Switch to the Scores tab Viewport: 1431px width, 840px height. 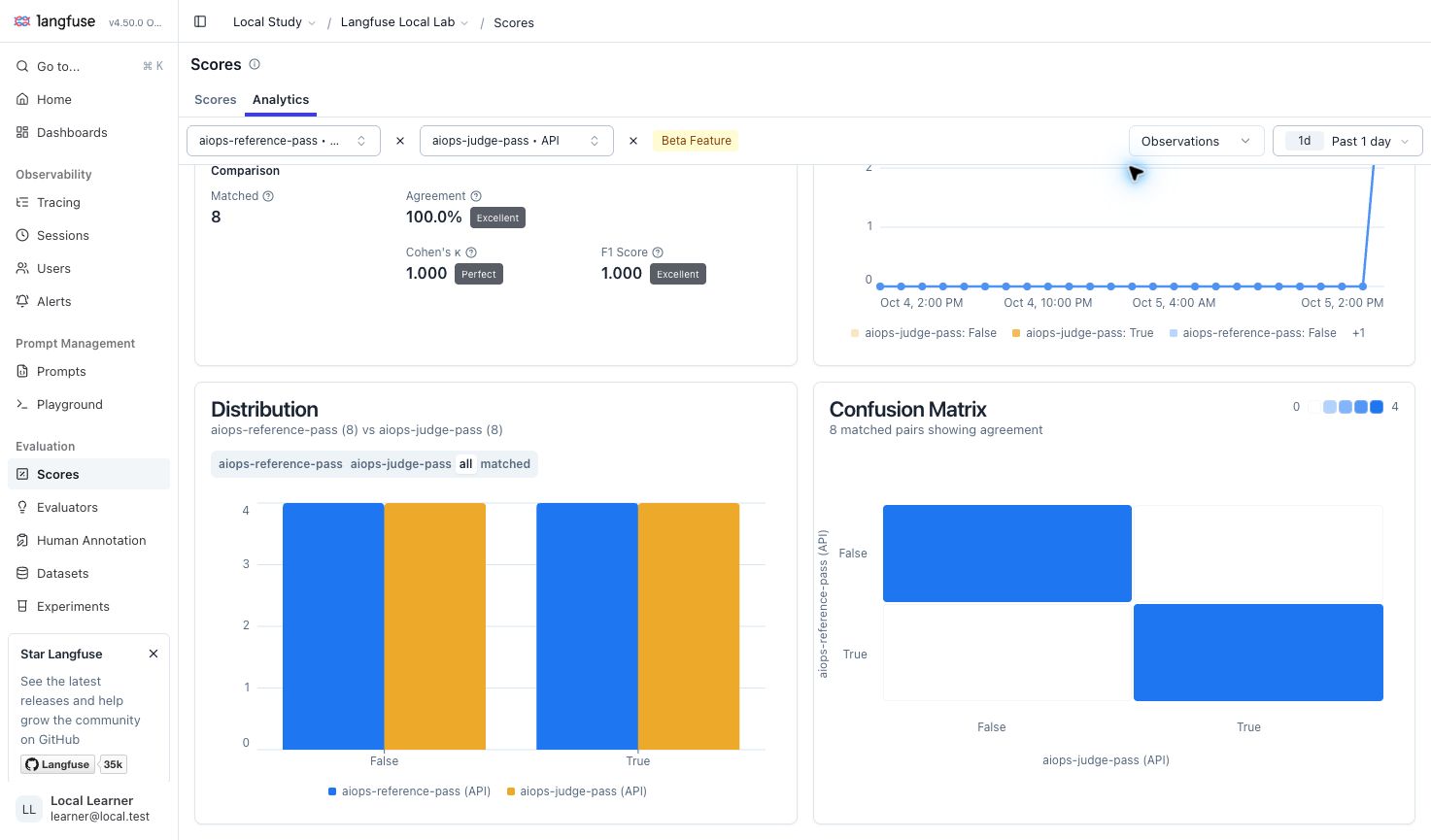216,99
